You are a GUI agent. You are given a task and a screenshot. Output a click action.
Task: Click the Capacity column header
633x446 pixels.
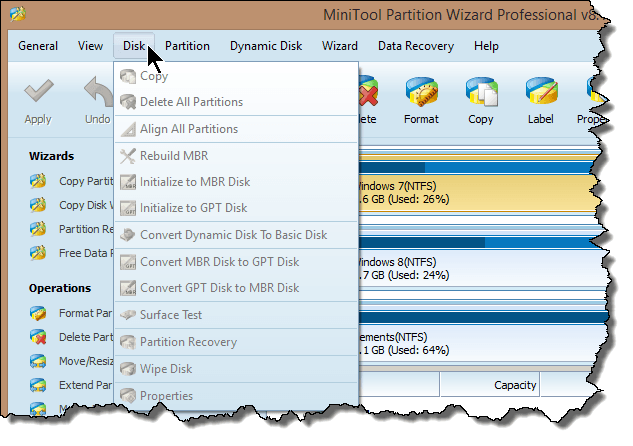(490, 385)
